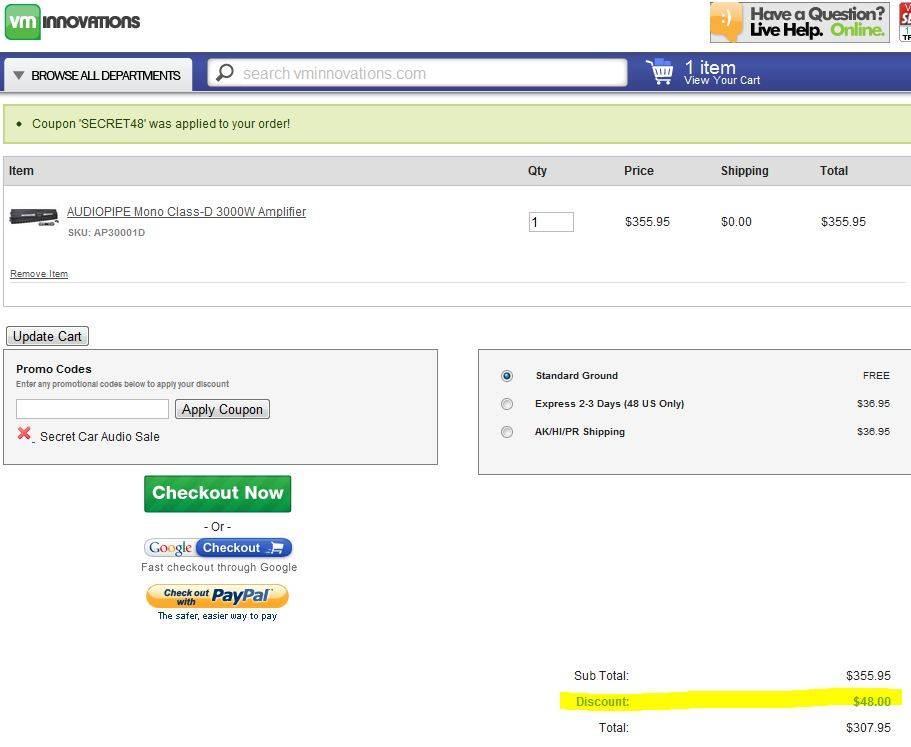Screen dimensions: 911x747
Task: Click the SKU: AP30001D text
Action: [x=106, y=232]
